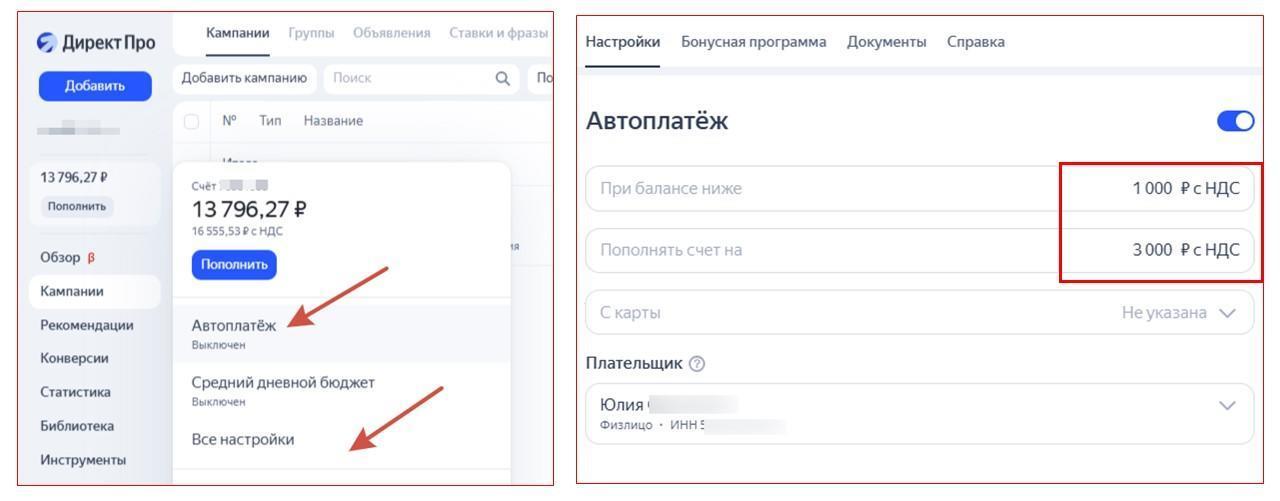Tick the select-all campaigns checkbox

click(193, 121)
